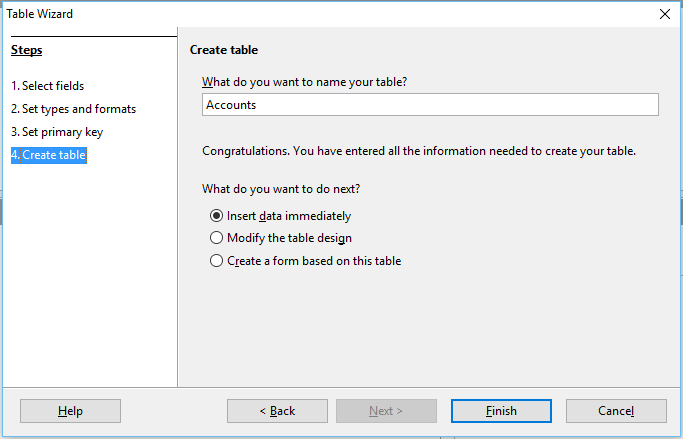Choose Modify the table design option
This screenshot has width=683, height=439.
click(x=216, y=238)
